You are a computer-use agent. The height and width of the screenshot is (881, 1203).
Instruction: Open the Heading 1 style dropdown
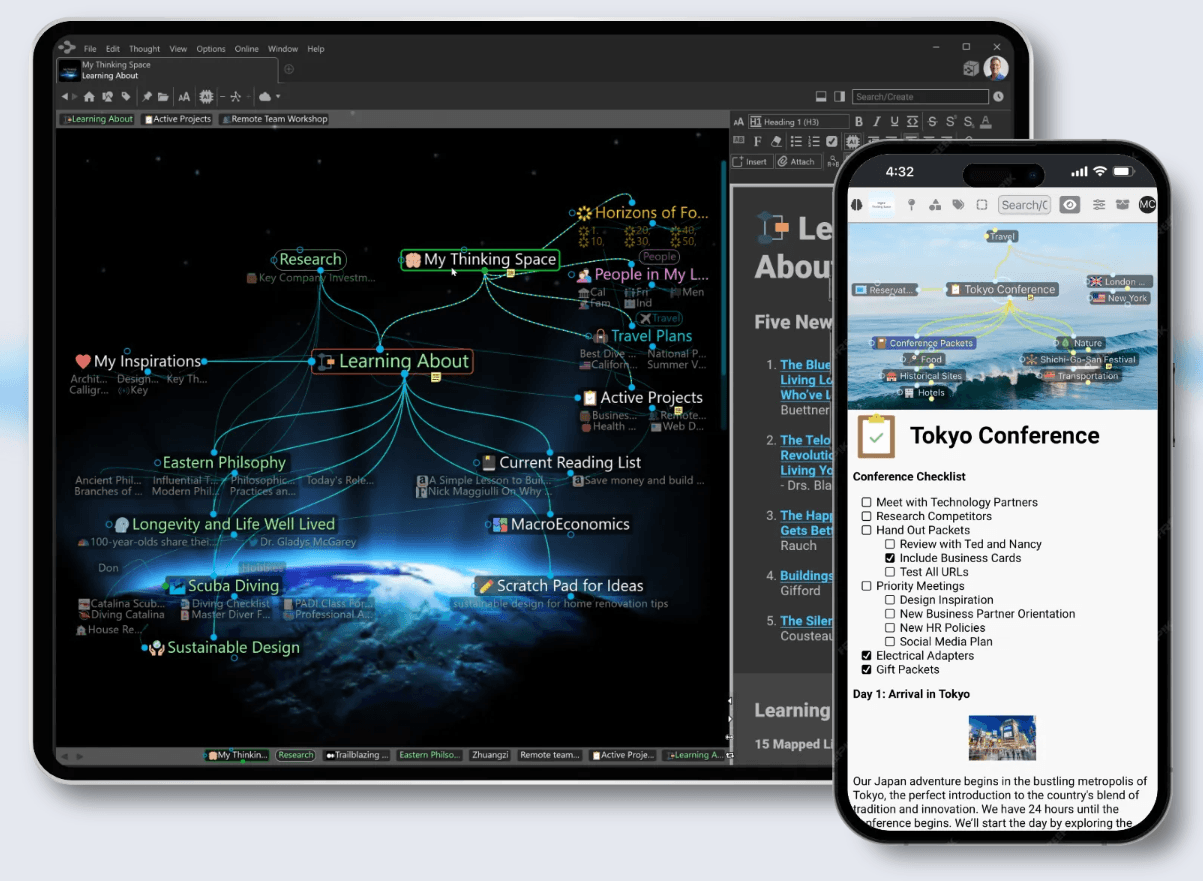(x=799, y=122)
